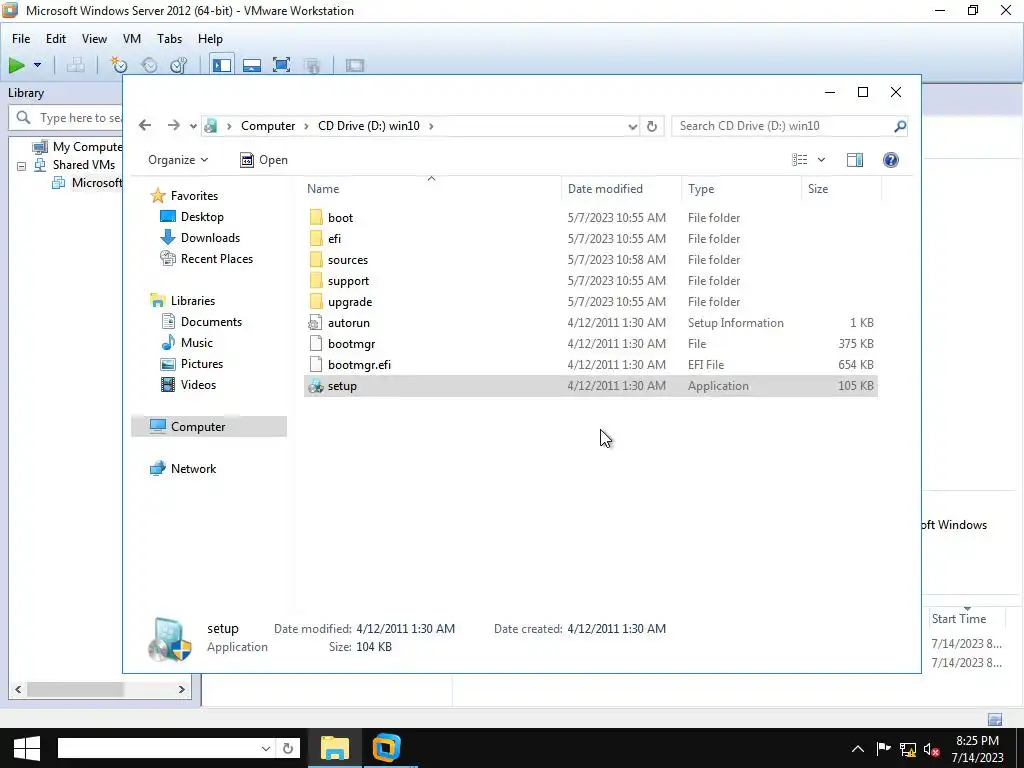The image size is (1024, 768).
Task: Open VMware File menu
Action: (x=21, y=39)
